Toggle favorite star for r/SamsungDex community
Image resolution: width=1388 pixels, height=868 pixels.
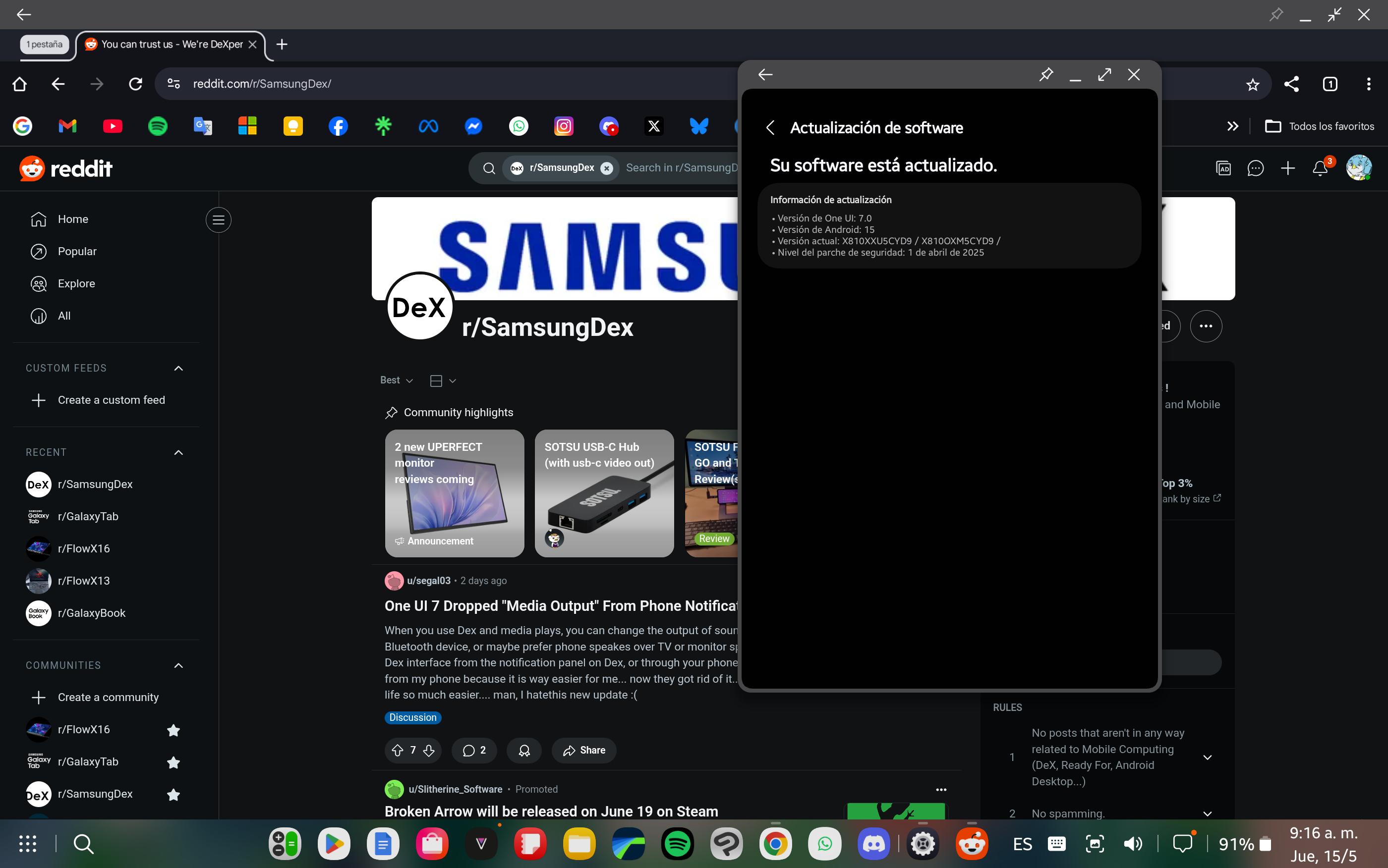tap(173, 794)
